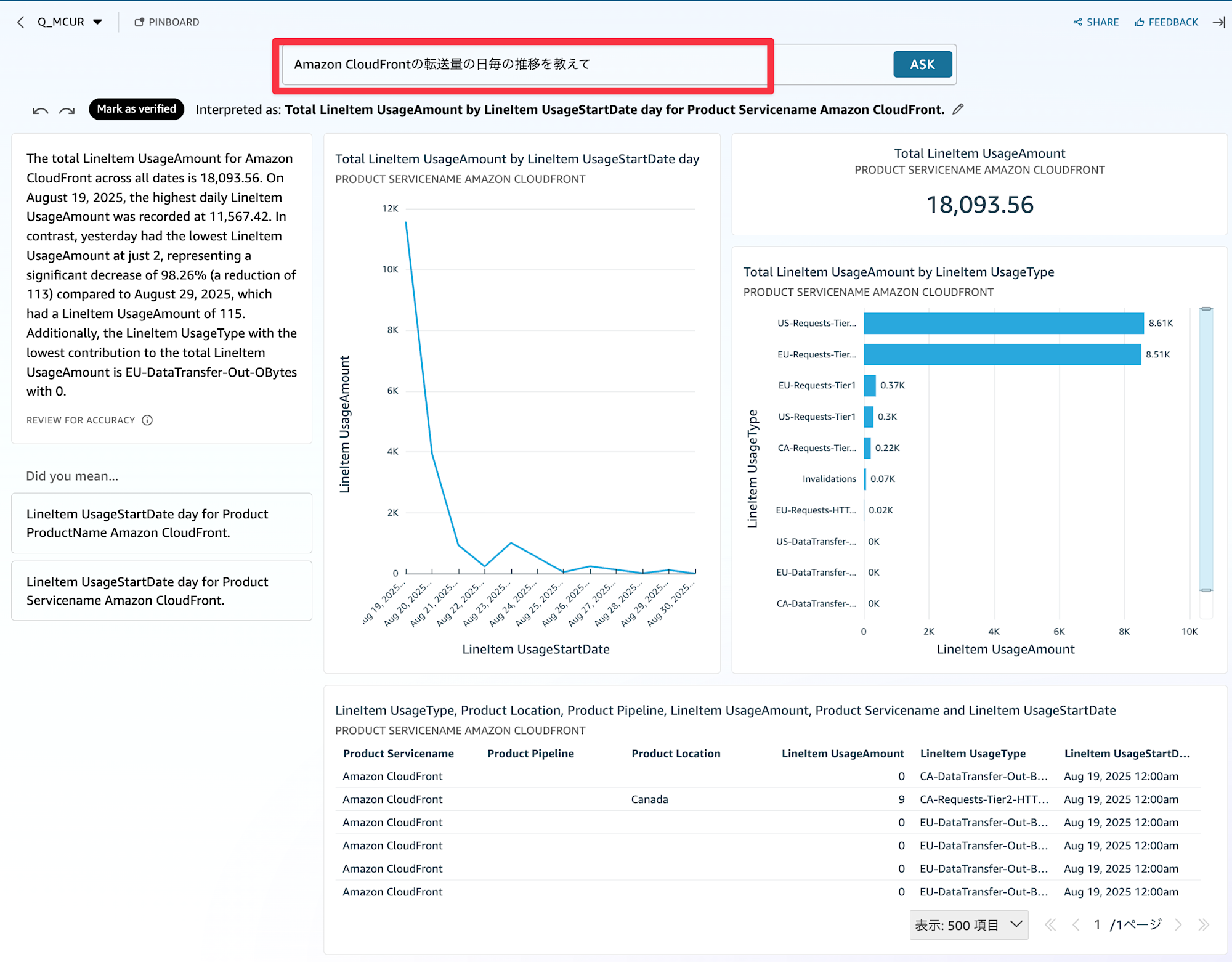Click the usage by UsageType chart title
The height and width of the screenshot is (962, 1232).
(x=898, y=272)
